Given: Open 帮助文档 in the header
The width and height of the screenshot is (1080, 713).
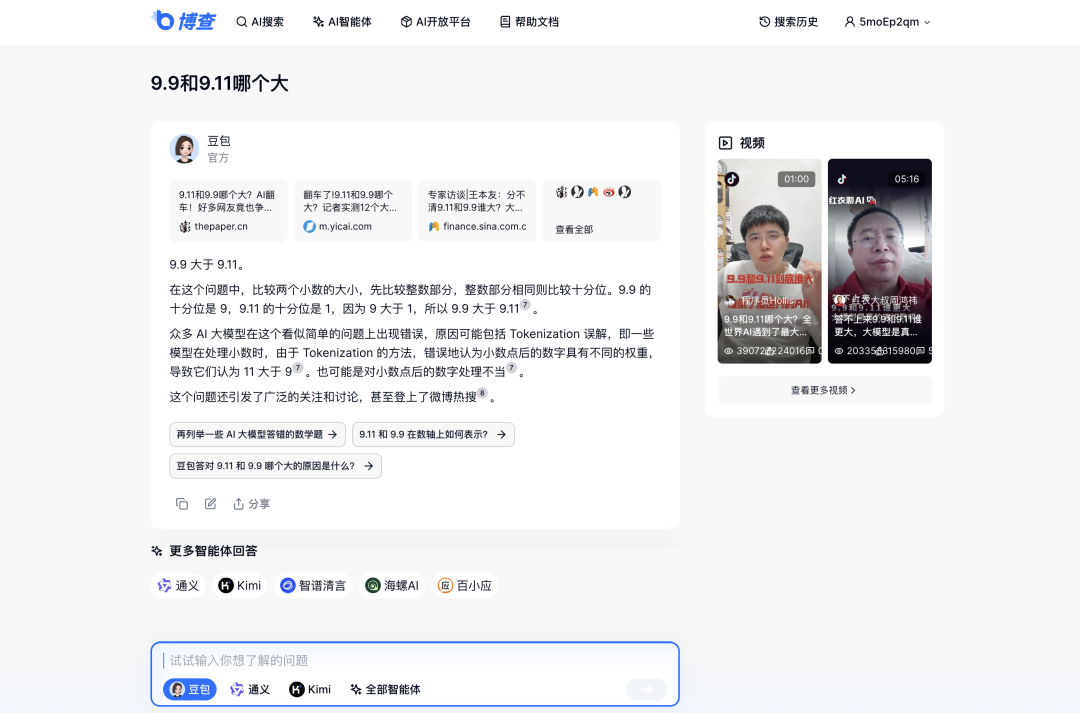Looking at the screenshot, I should [x=529, y=22].
